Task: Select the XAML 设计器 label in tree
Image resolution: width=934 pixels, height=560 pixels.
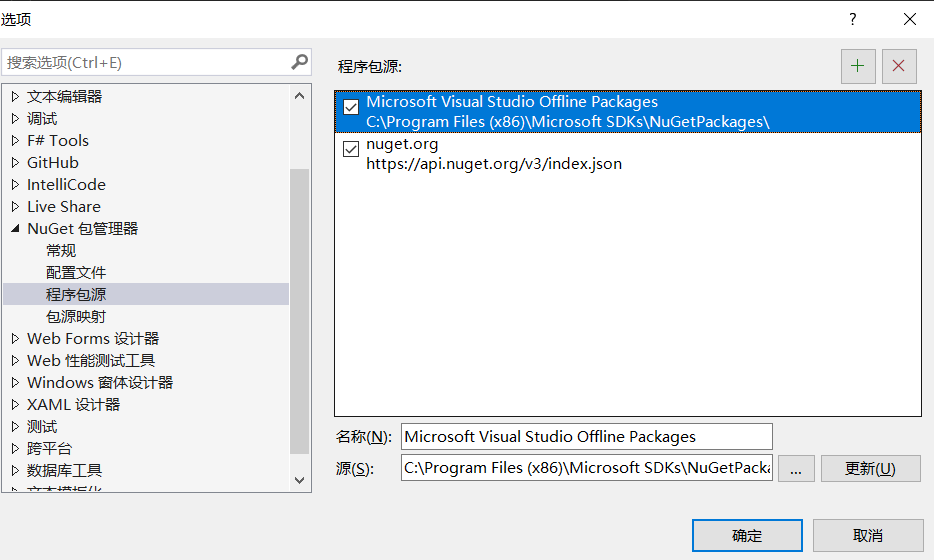Action: (x=74, y=405)
